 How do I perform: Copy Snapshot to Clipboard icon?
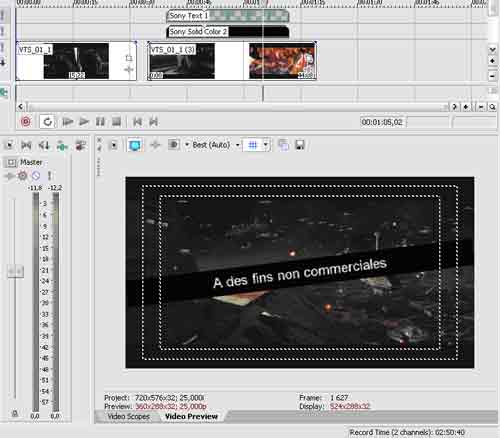(283, 145)
